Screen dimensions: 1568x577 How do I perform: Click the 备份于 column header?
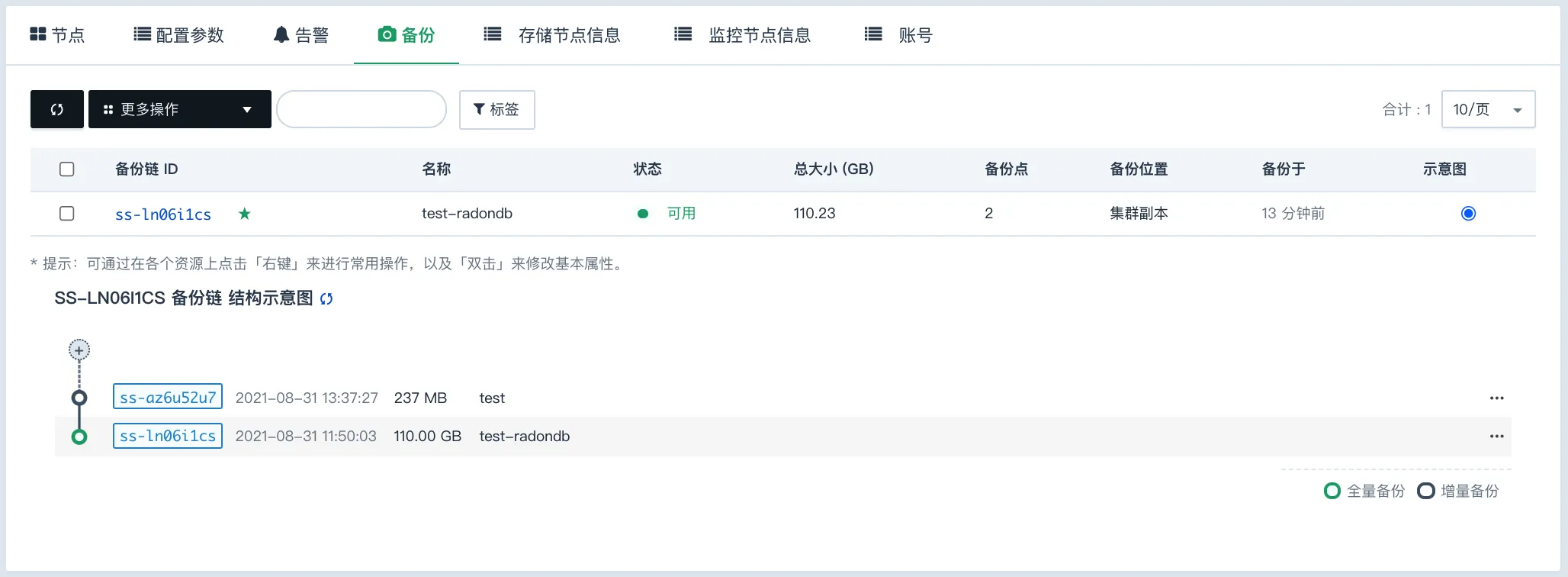pyautogui.click(x=1284, y=169)
